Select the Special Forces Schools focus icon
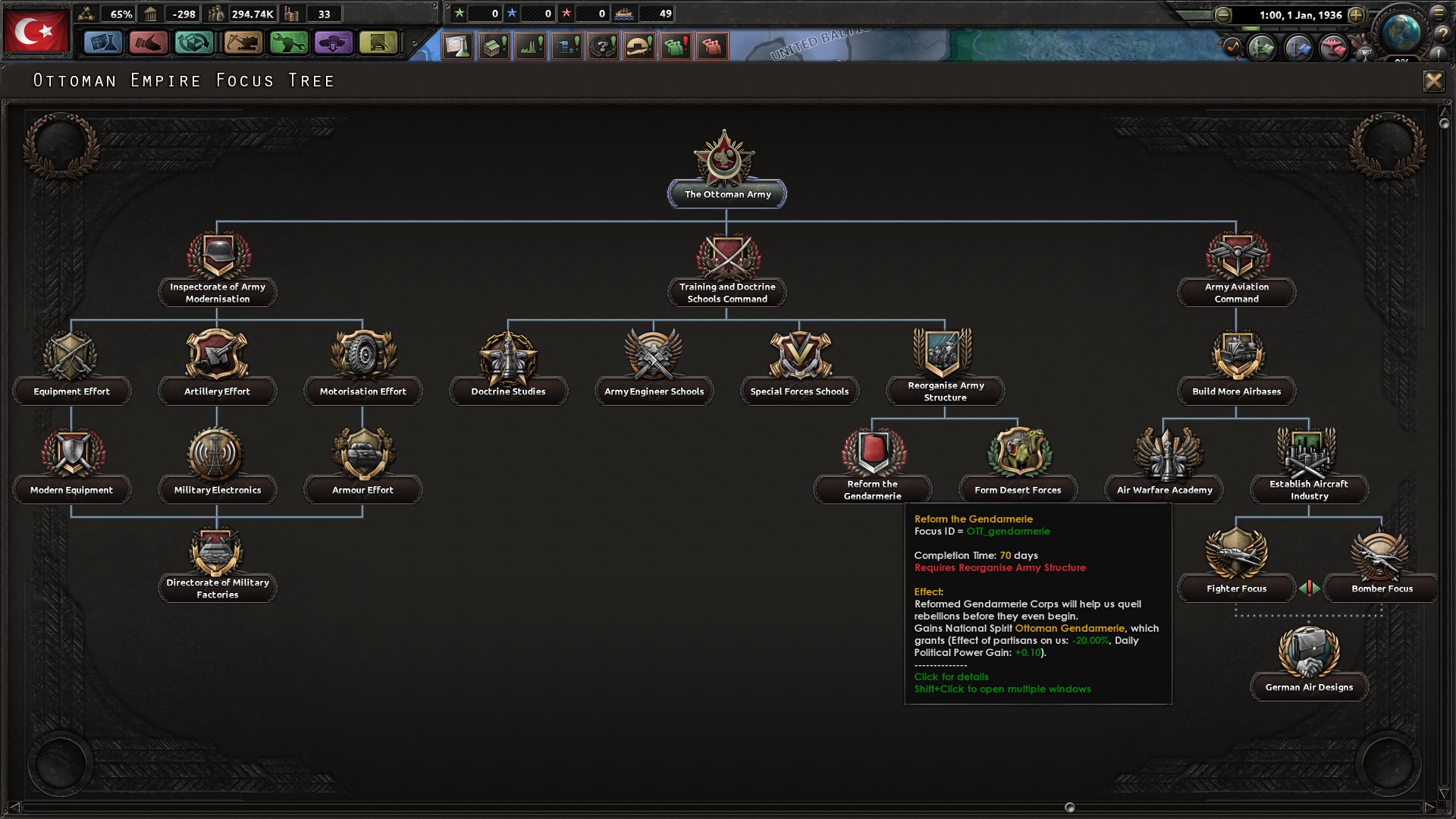Screen dimensions: 1456x819 [800, 354]
